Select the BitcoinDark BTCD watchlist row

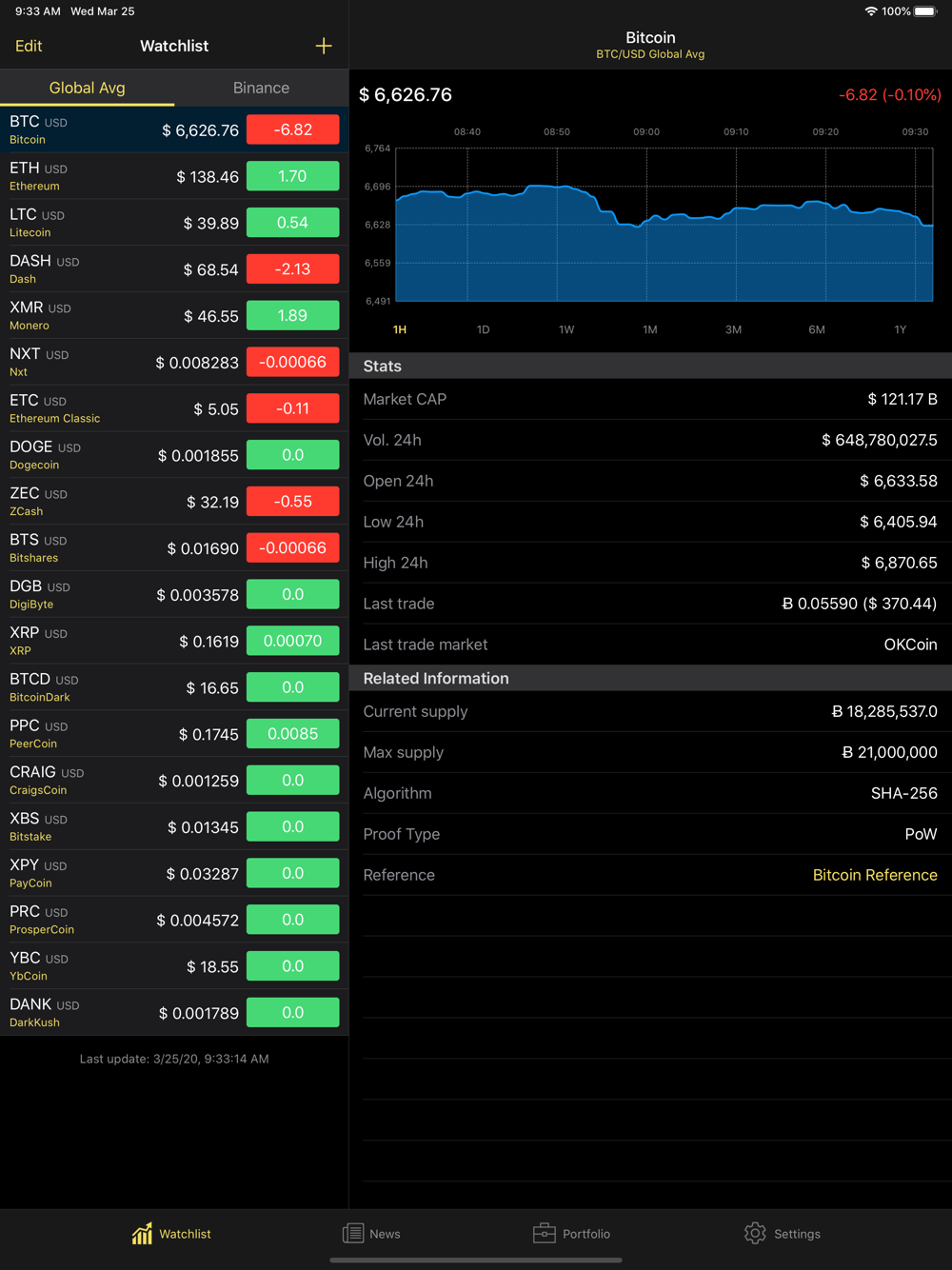174,687
